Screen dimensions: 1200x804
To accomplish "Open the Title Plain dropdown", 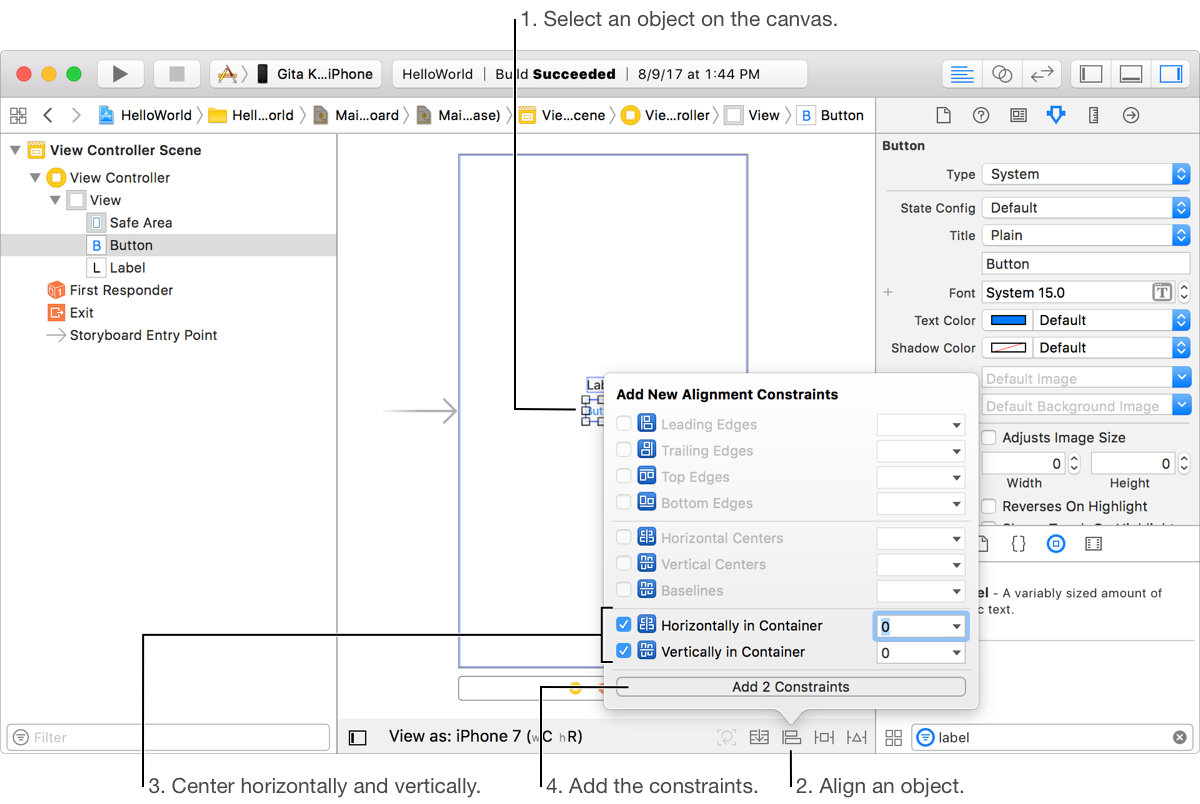I will (x=1086, y=235).
